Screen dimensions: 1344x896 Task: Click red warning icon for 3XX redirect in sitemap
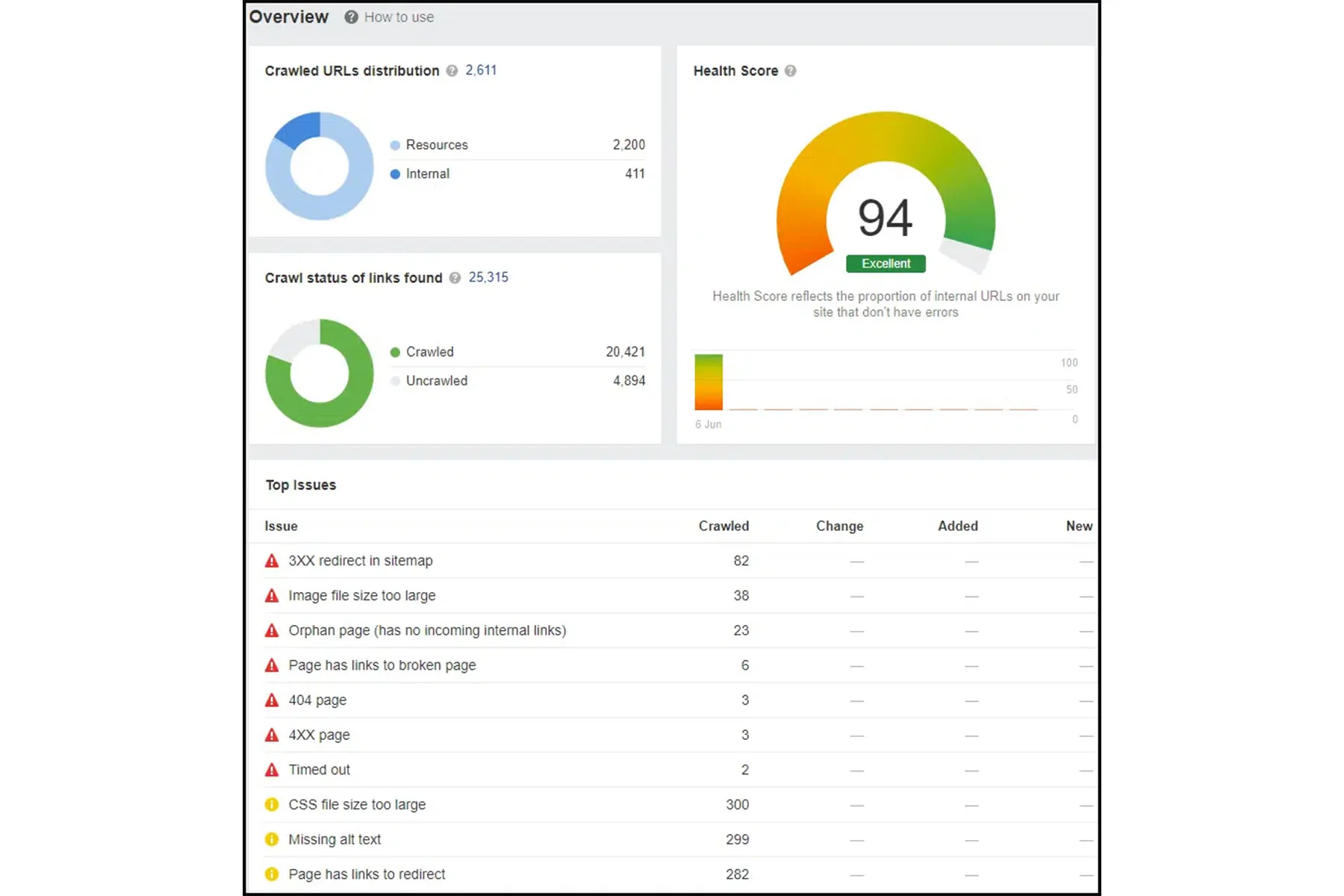[272, 561]
